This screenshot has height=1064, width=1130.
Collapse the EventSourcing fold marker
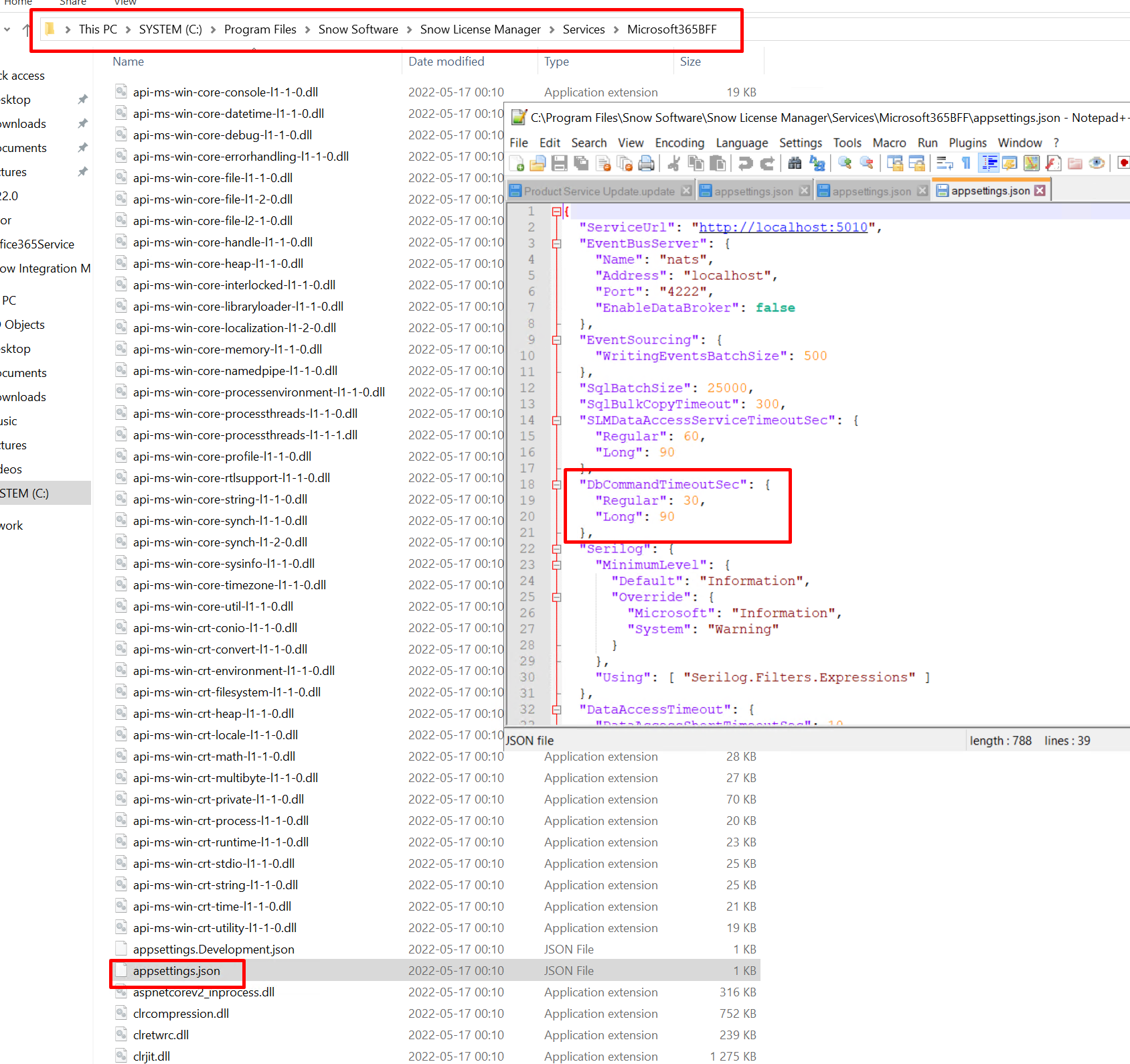point(556,340)
